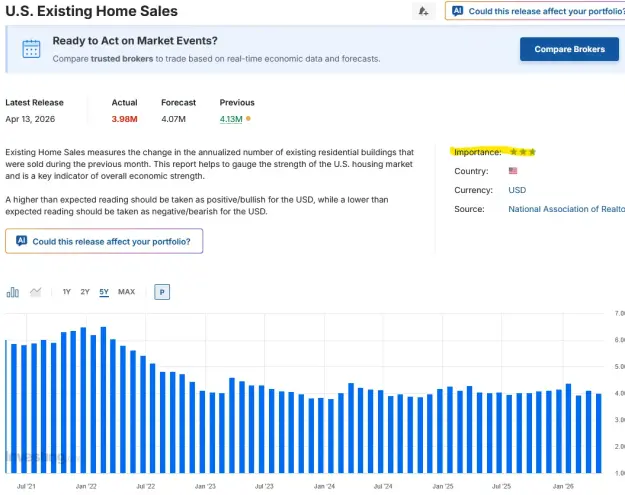Click the previous value 4.13M link
The height and width of the screenshot is (495, 625).
coord(231,119)
